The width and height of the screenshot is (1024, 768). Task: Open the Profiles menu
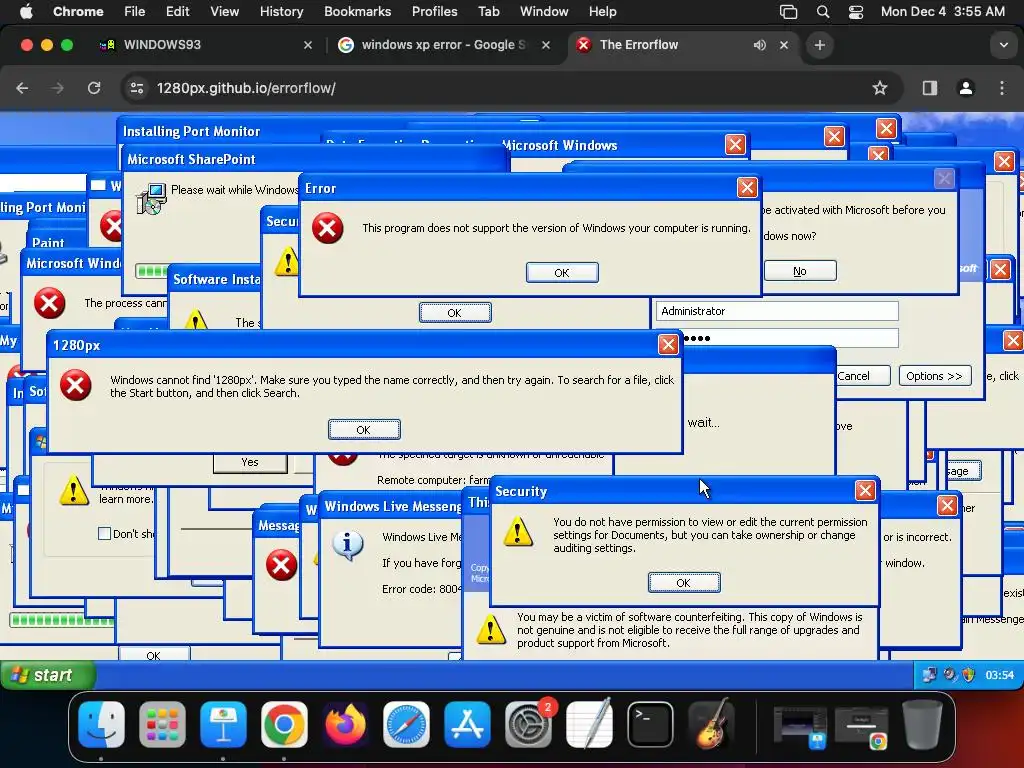pos(434,11)
